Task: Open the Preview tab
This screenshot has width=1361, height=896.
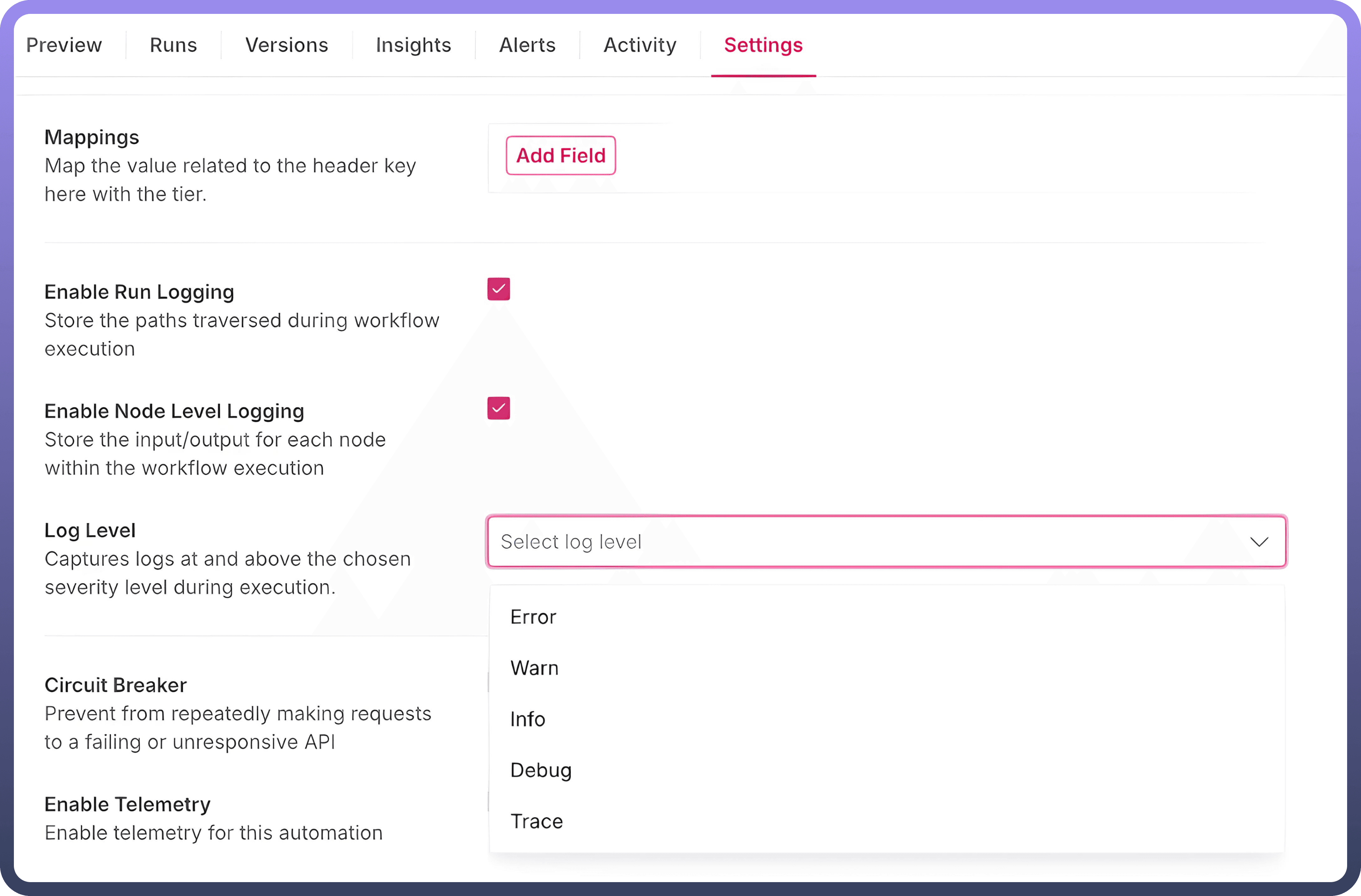Action: (x=64, y=45)
